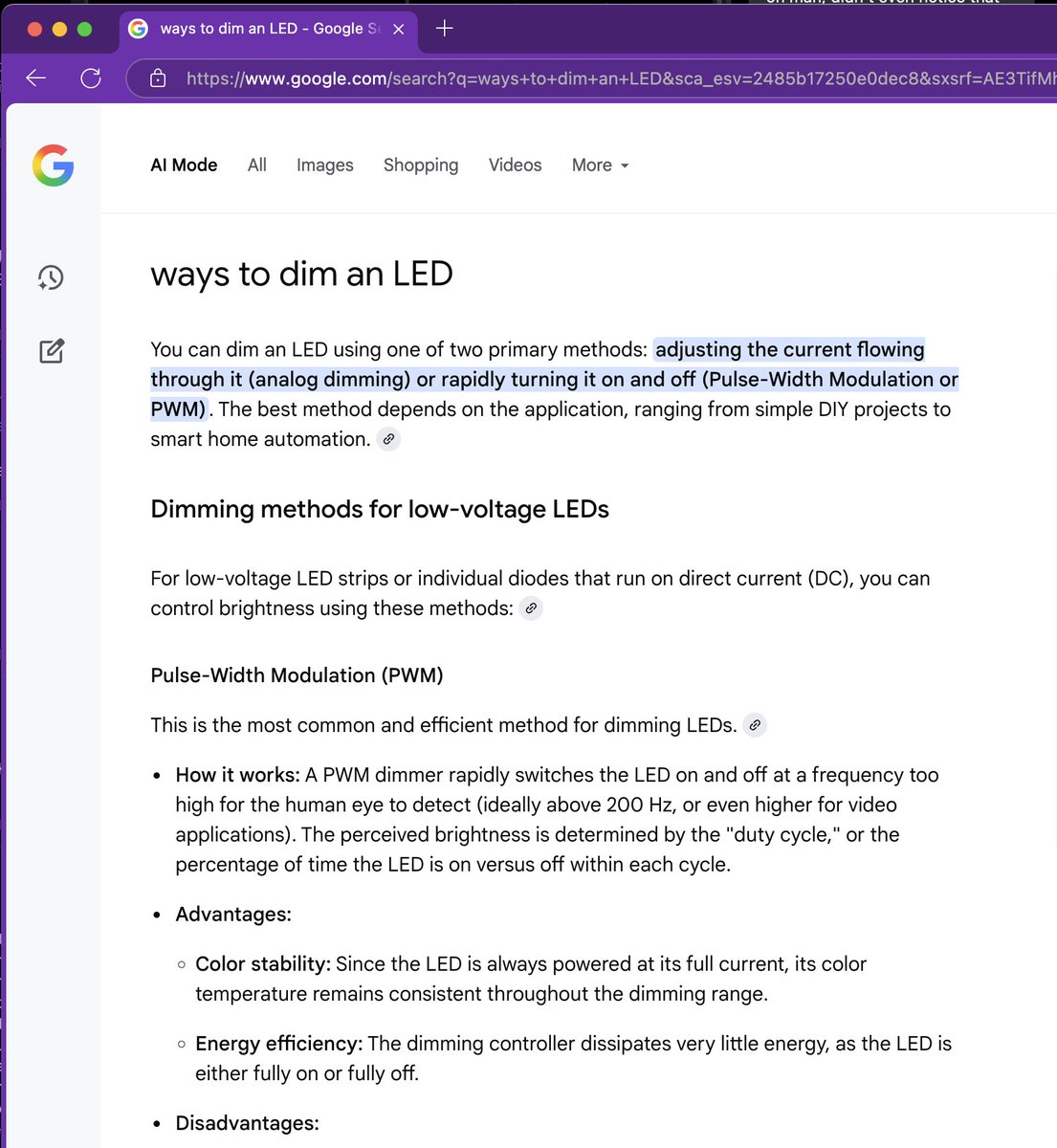The width and height of the screenshot is (1057, 1148).
Task: Click the 'Energy efficiency:' sub-bullet label
Action: [278, 1044]
